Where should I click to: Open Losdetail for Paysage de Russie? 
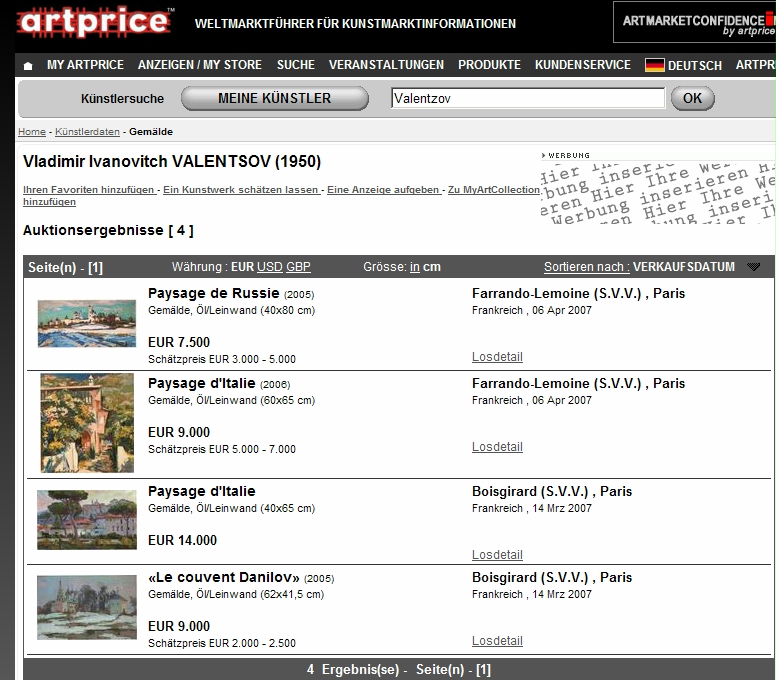[497, 357]
